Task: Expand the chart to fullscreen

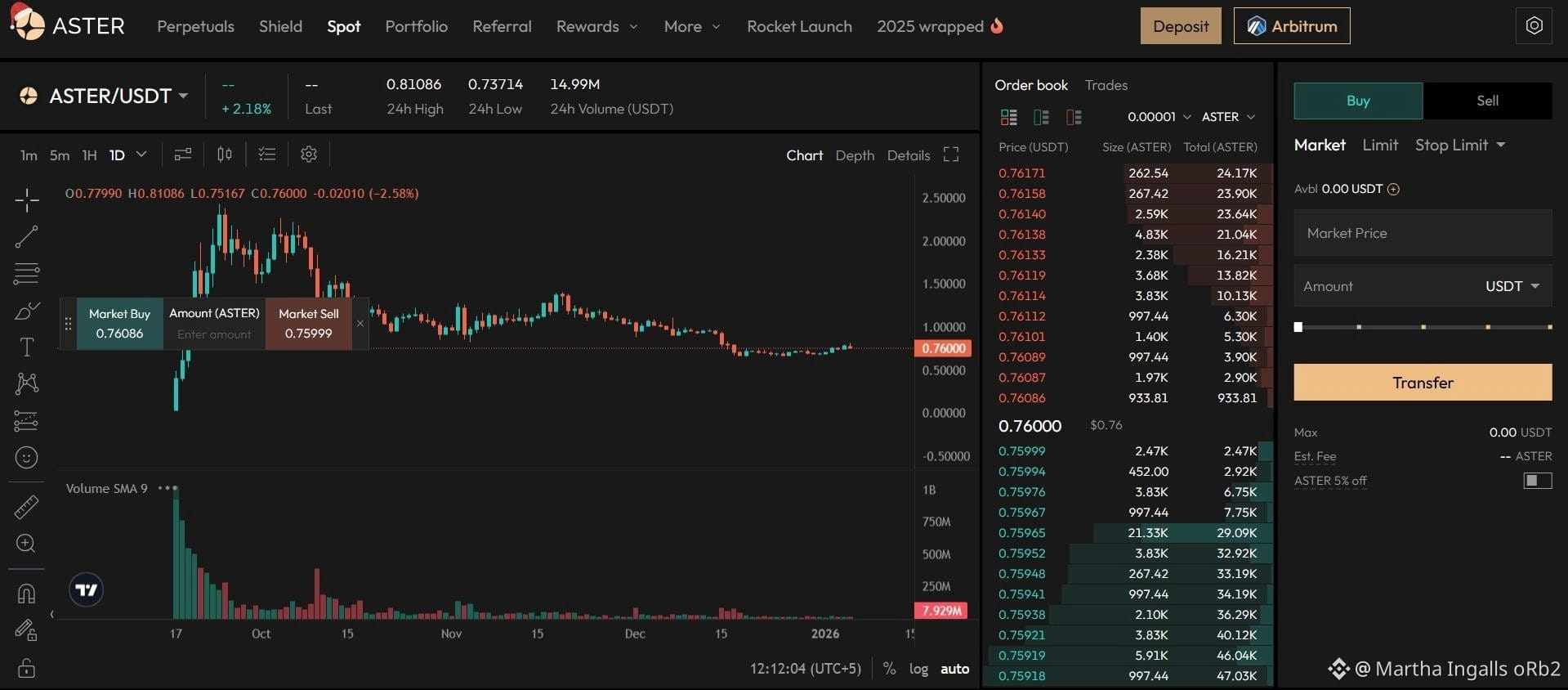Action: point(951,155)
